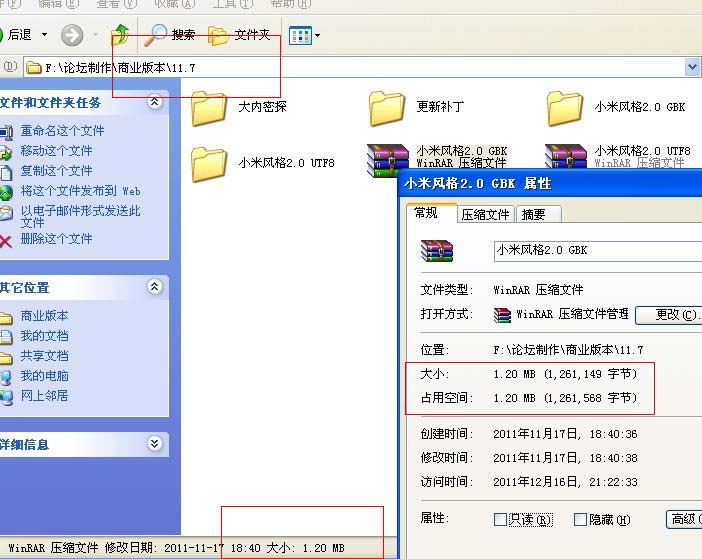Select the 小米风格2.0 UTF8 WinRAR archive icon
The width and height of the screenshot is (702, 559).
click(565, 156)
